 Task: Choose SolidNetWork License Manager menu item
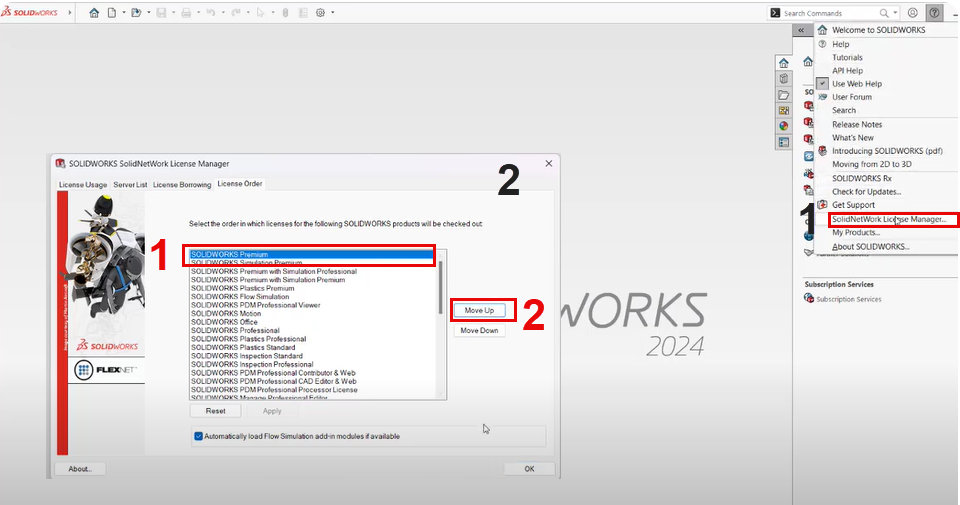(x=889, y=219)
